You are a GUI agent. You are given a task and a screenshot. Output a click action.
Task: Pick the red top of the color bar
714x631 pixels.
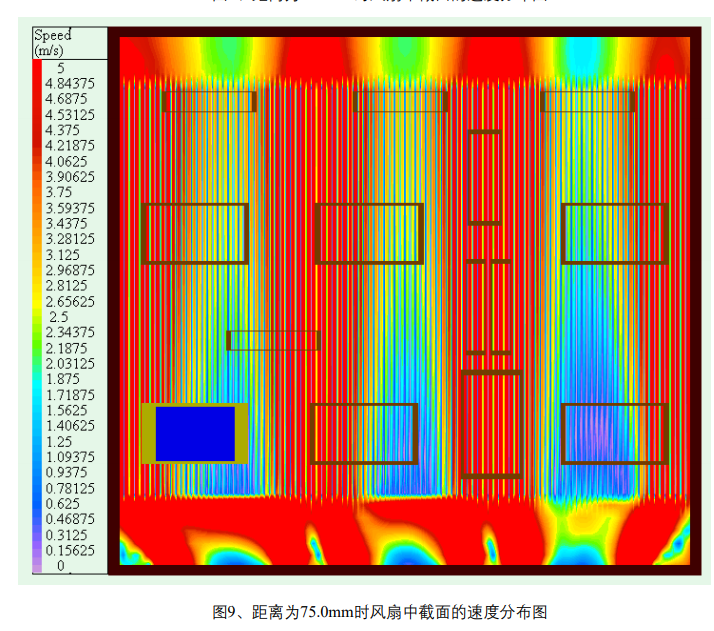[x=37, y=72]
